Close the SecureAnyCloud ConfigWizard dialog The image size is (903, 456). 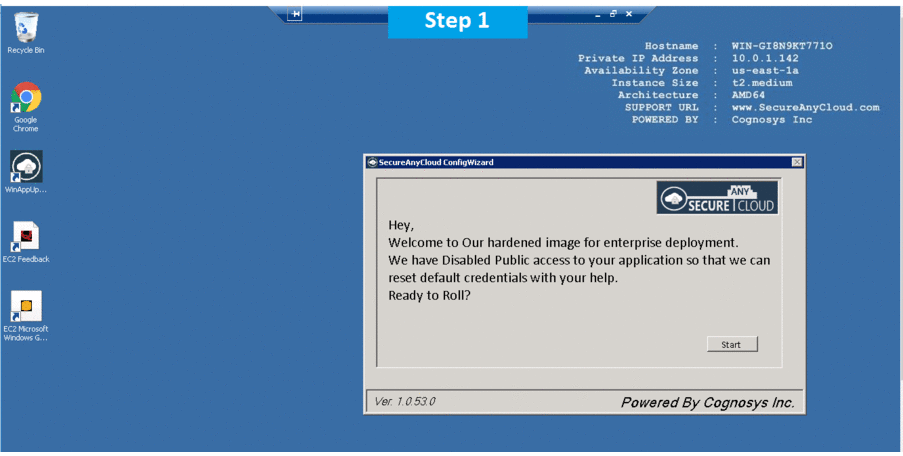(796, 162)
